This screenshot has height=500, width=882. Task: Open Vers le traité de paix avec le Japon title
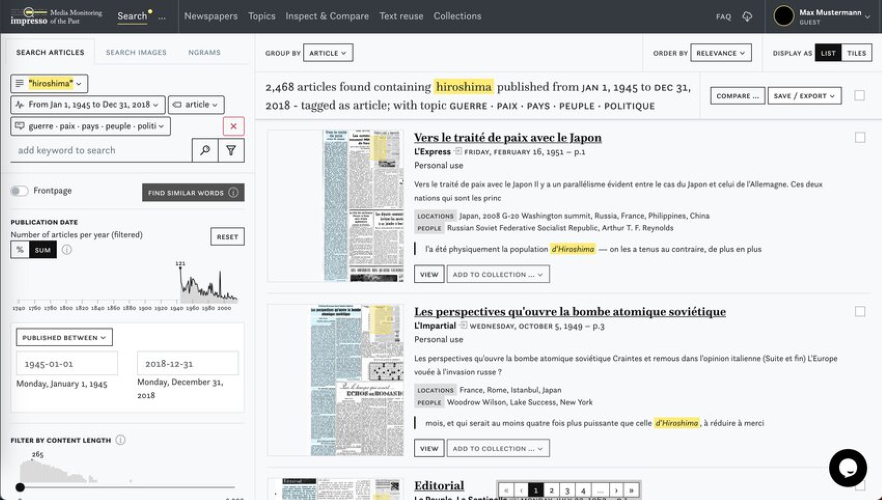pos(507,138)
